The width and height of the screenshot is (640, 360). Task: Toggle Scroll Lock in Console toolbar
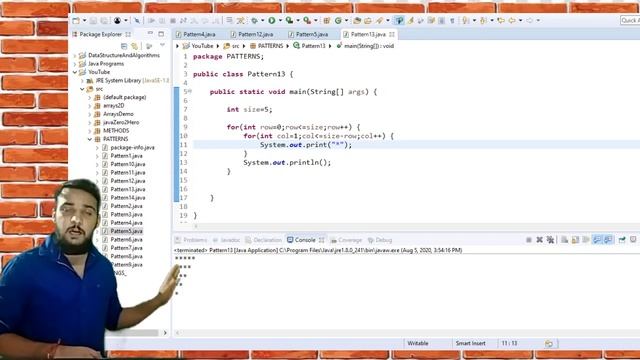575,240
